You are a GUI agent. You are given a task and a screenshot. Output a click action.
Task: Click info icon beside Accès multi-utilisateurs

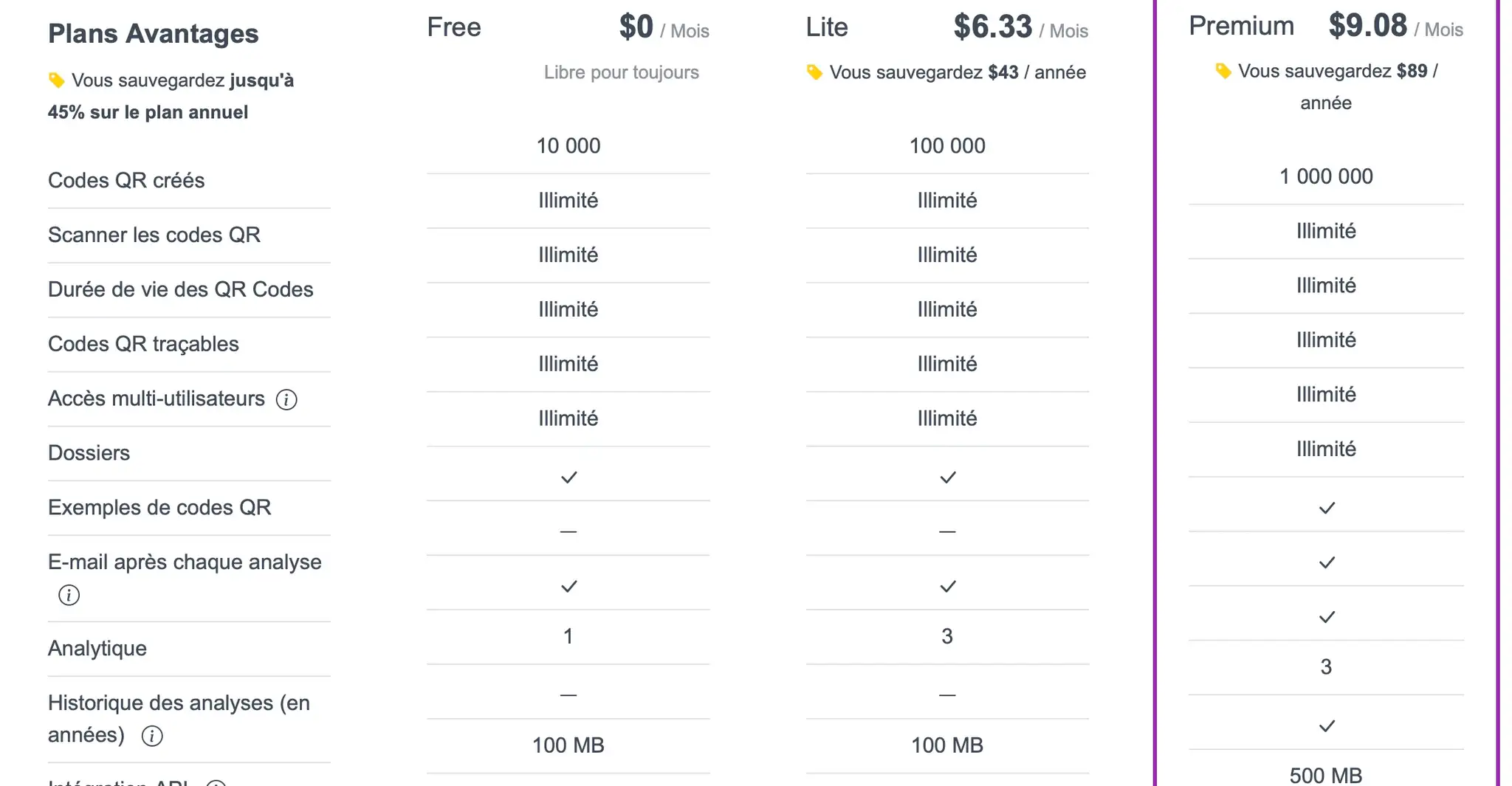click(286, 399)
